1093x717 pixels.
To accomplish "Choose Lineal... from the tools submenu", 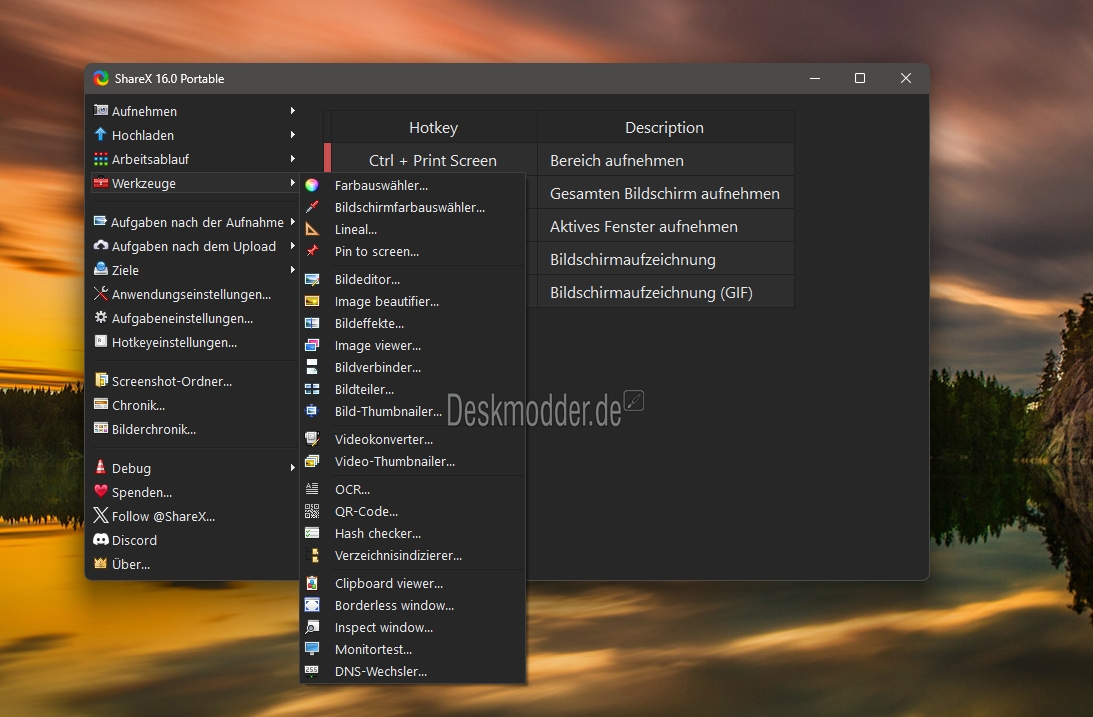I will pos(413,229).
